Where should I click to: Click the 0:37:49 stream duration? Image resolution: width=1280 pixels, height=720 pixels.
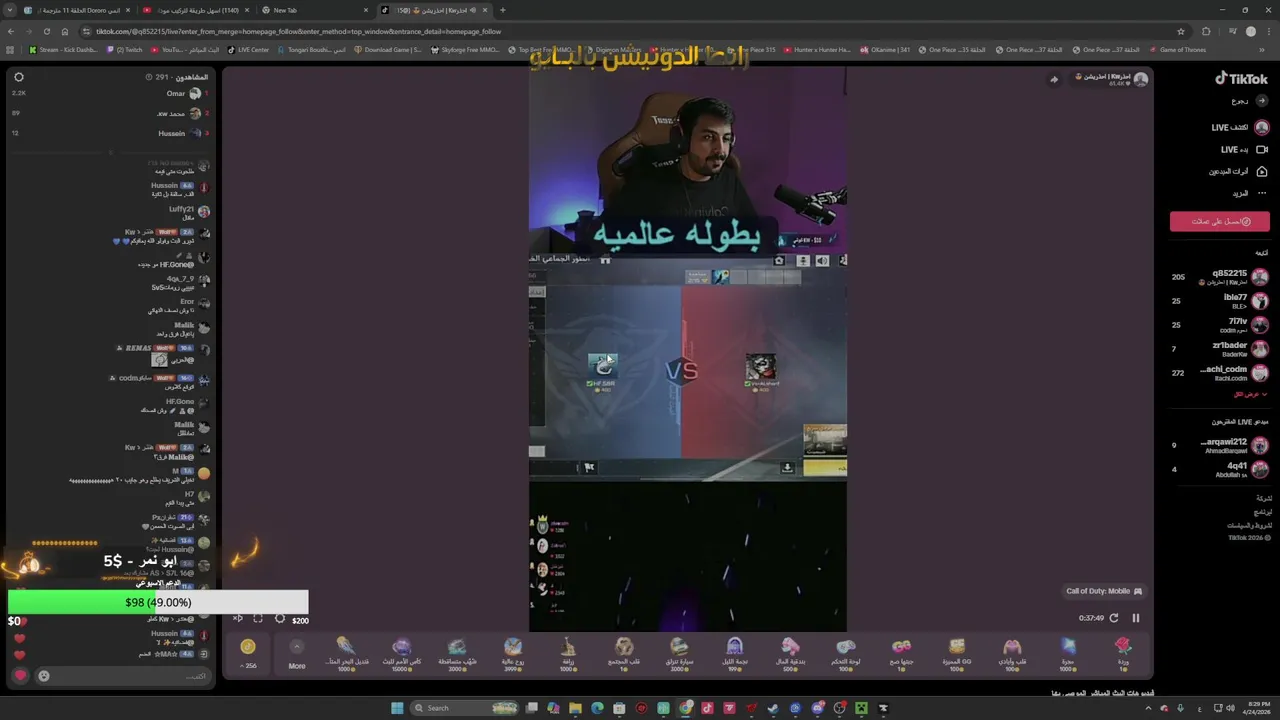click(1091, 618)
